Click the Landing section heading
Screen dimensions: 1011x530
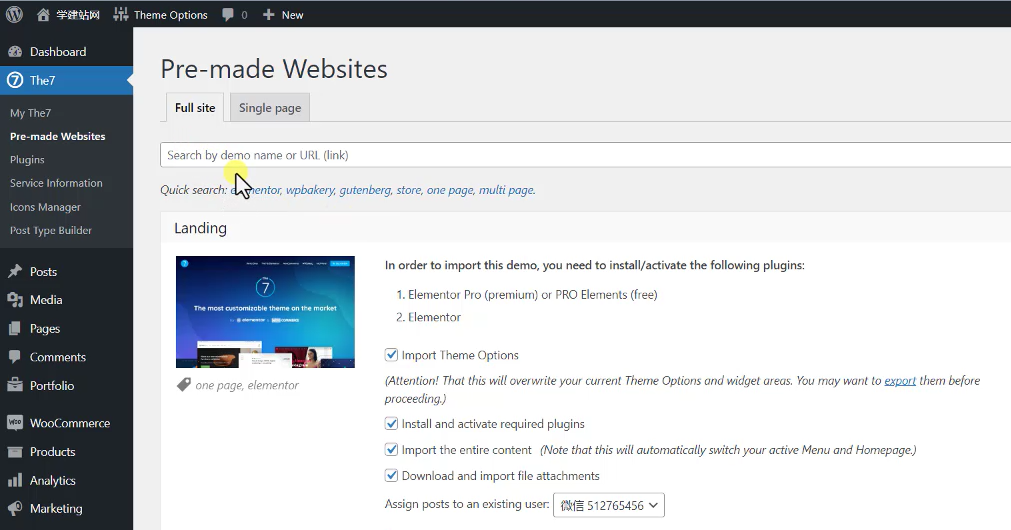tap(201, 228)
